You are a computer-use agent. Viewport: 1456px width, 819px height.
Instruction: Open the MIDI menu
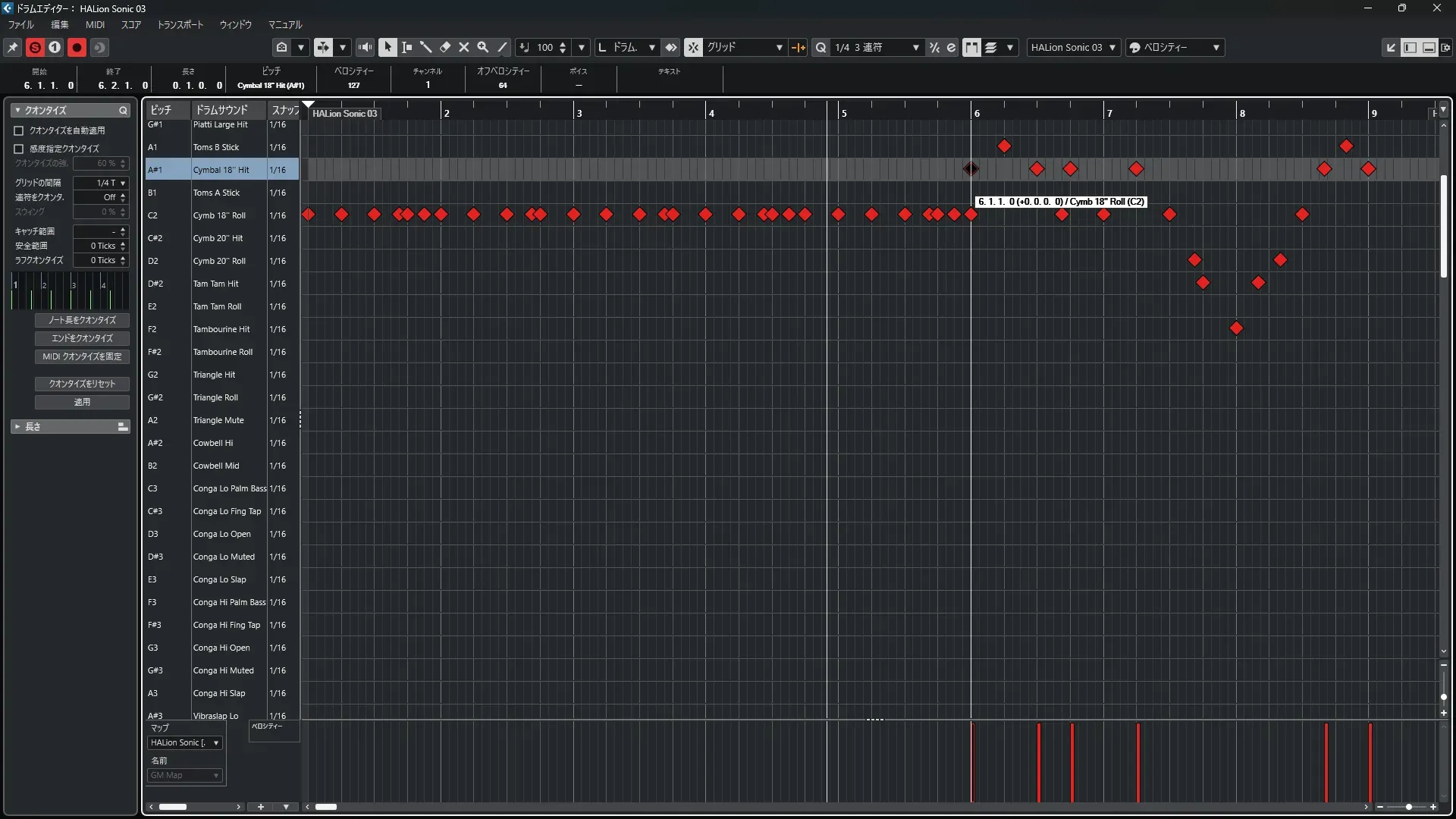click(95, 24)
